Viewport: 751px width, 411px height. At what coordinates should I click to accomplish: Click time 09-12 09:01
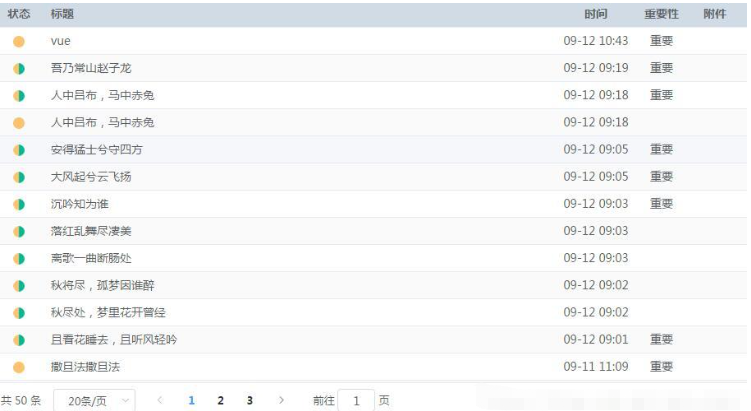[x=595, y=340]
